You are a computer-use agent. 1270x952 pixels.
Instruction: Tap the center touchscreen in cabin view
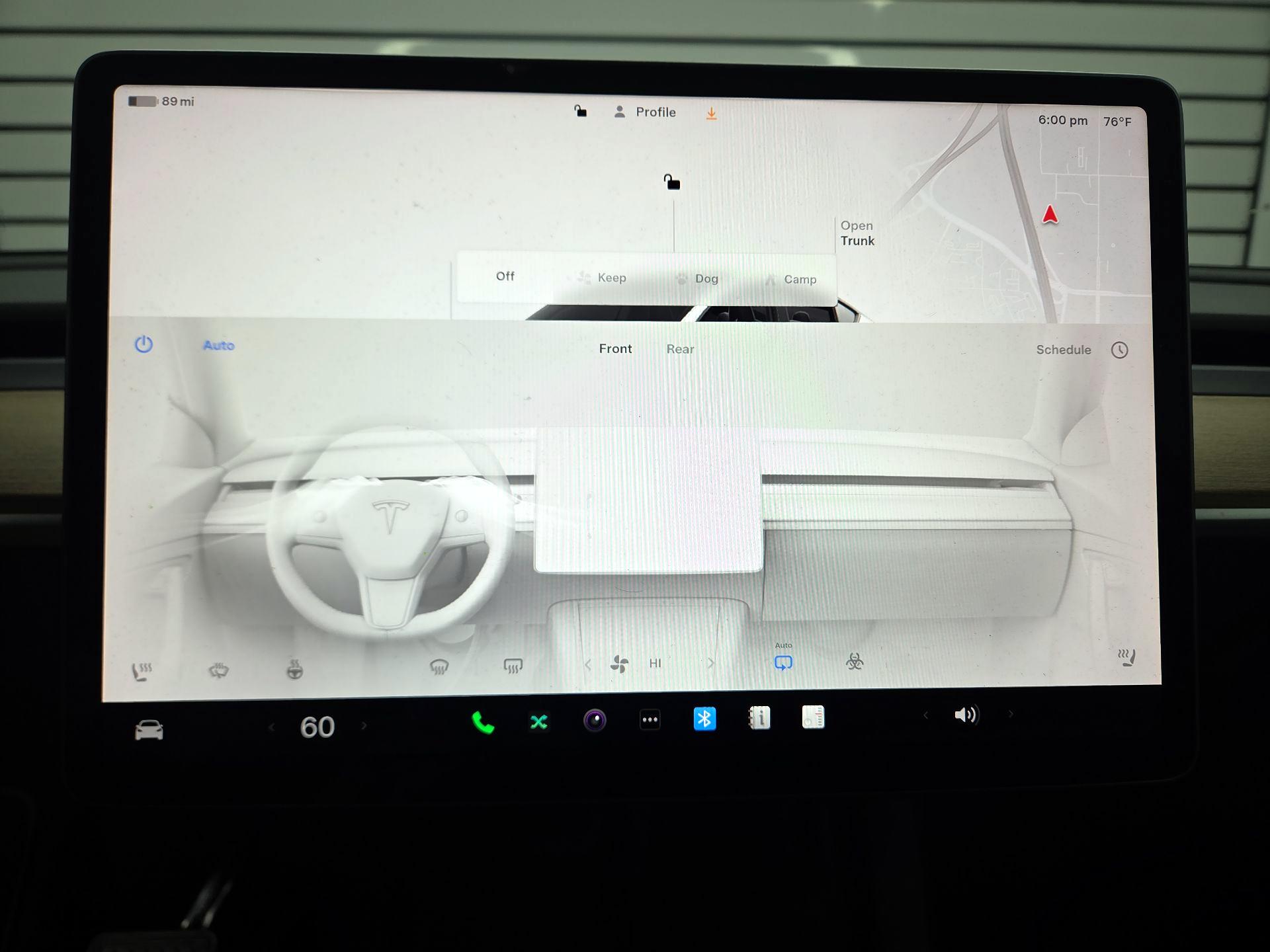point(648,499)
